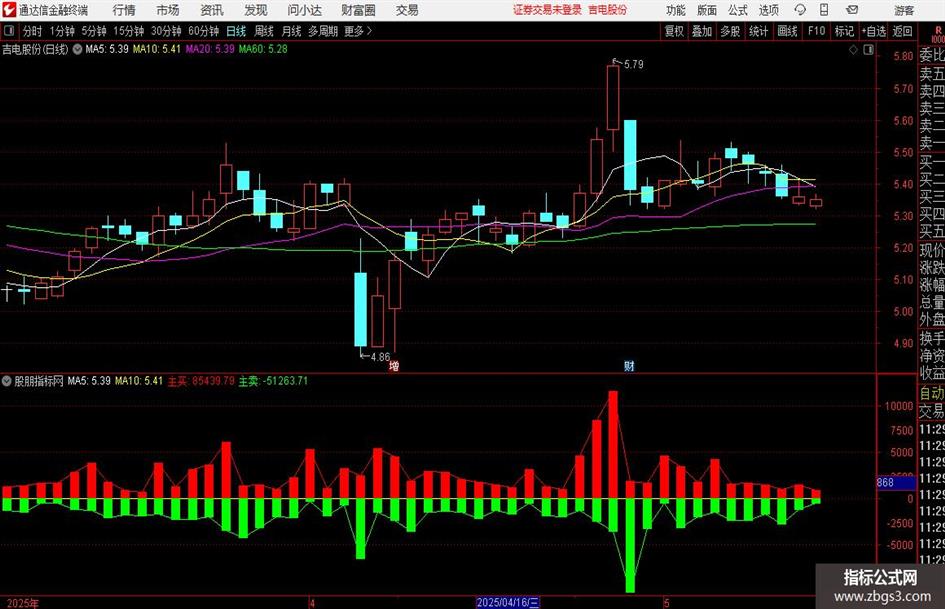Viewport: 945px width, 609px height.
Task: Click the Tongdaxin red logo icon
Action: 8,10
